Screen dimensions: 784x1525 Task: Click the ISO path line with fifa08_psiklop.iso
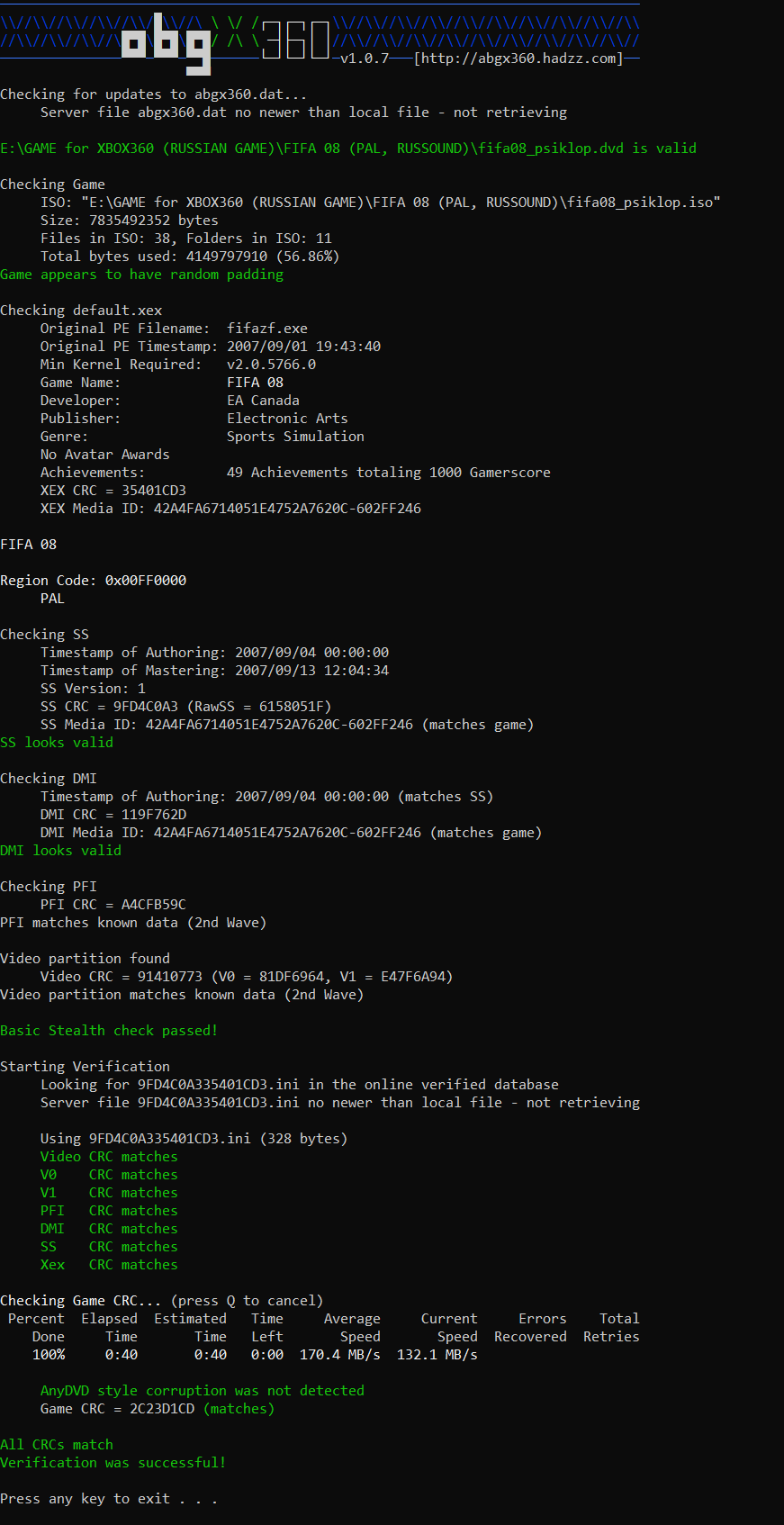coord(381,203)
